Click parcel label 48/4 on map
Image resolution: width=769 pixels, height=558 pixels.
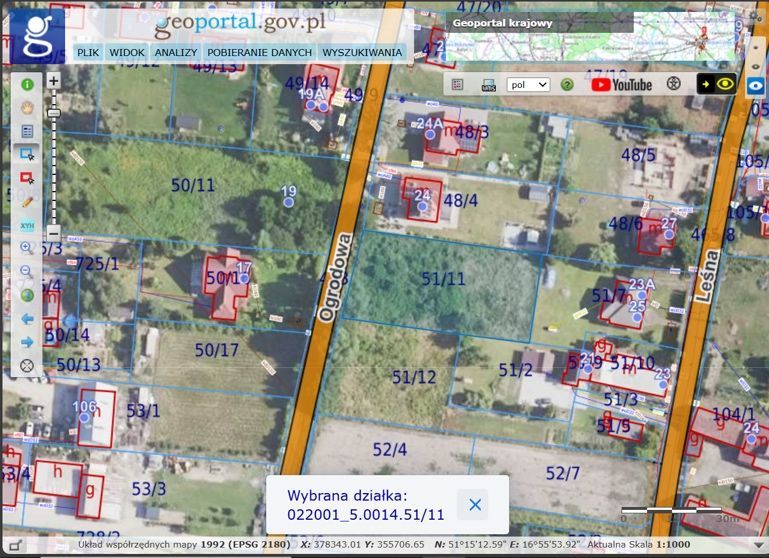pos(461,201)
